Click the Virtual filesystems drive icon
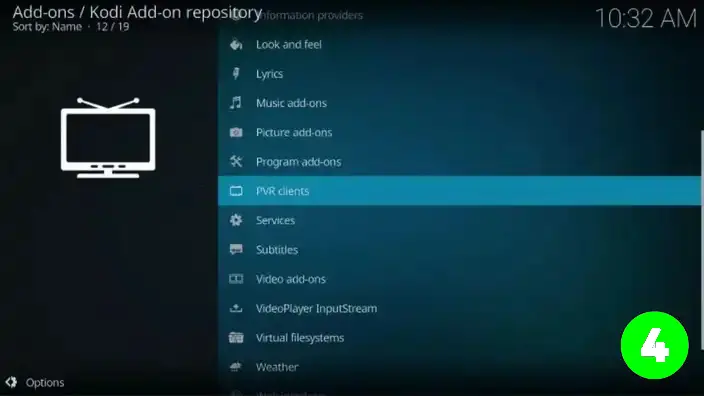The image size is (704, 396). (236, 338)
